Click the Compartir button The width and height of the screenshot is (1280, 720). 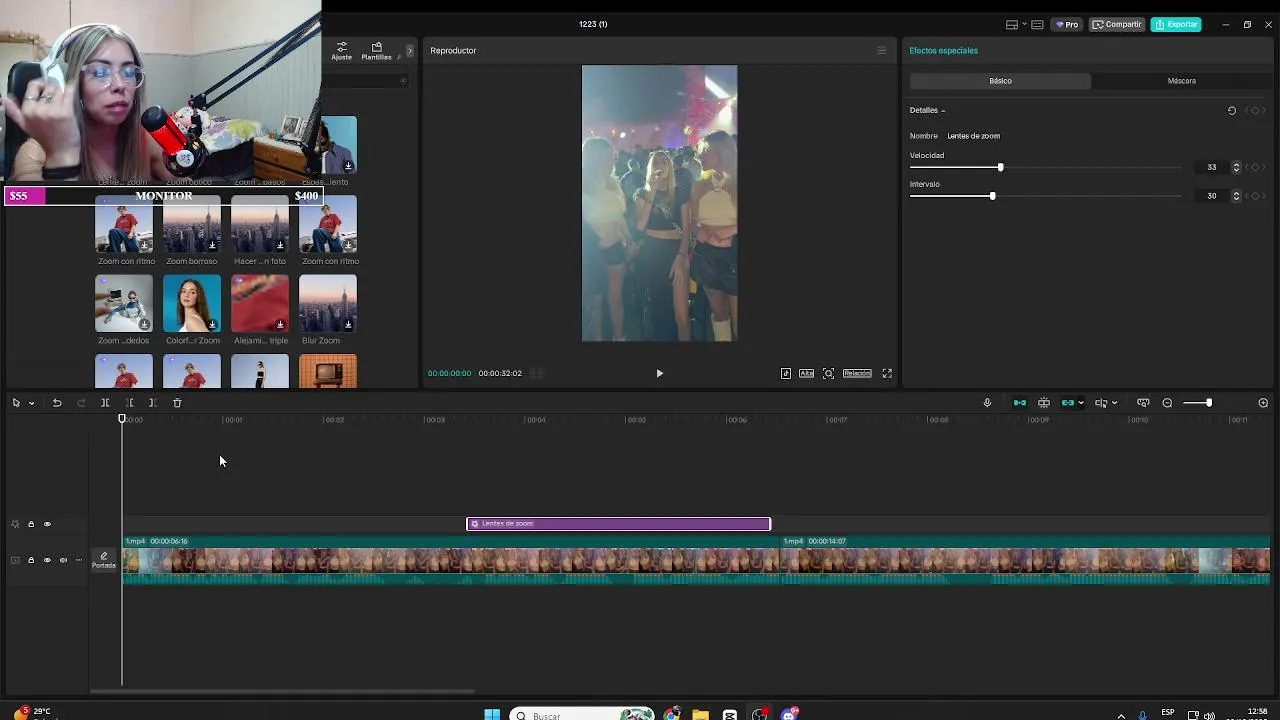1117,25
